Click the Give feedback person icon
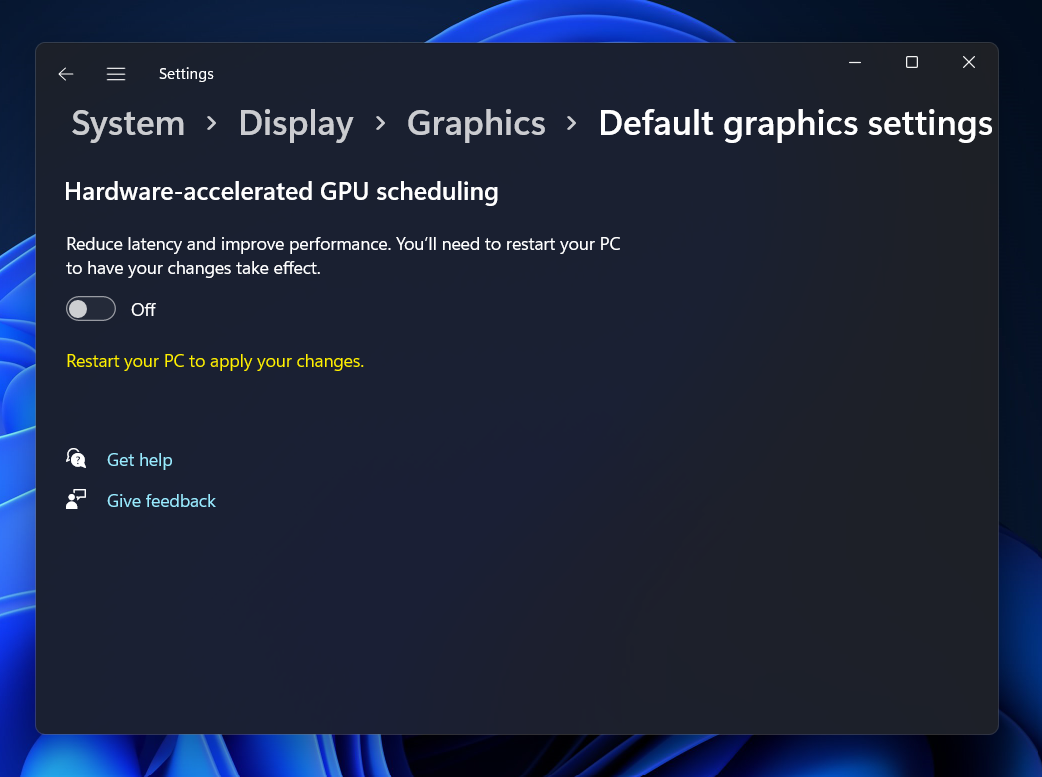 click(76, 500)
